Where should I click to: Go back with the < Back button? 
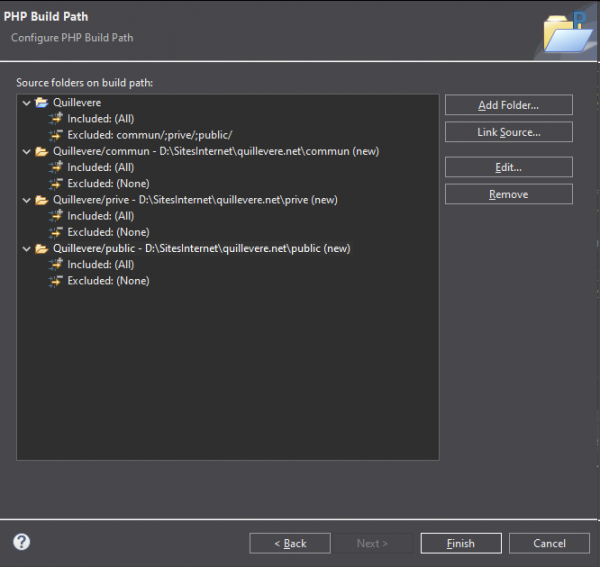[290, 543]
